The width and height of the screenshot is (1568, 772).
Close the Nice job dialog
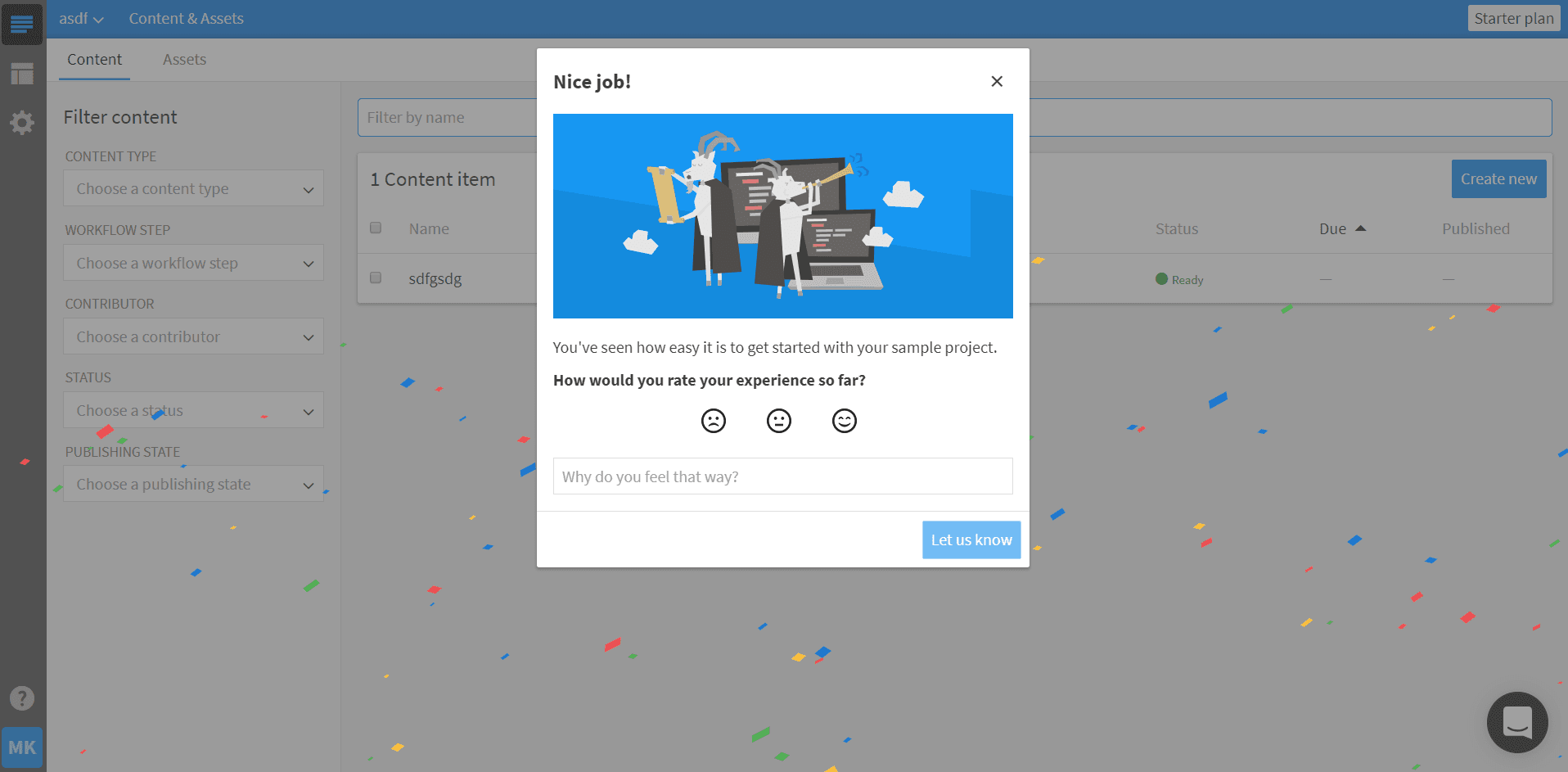pos(996,81)
